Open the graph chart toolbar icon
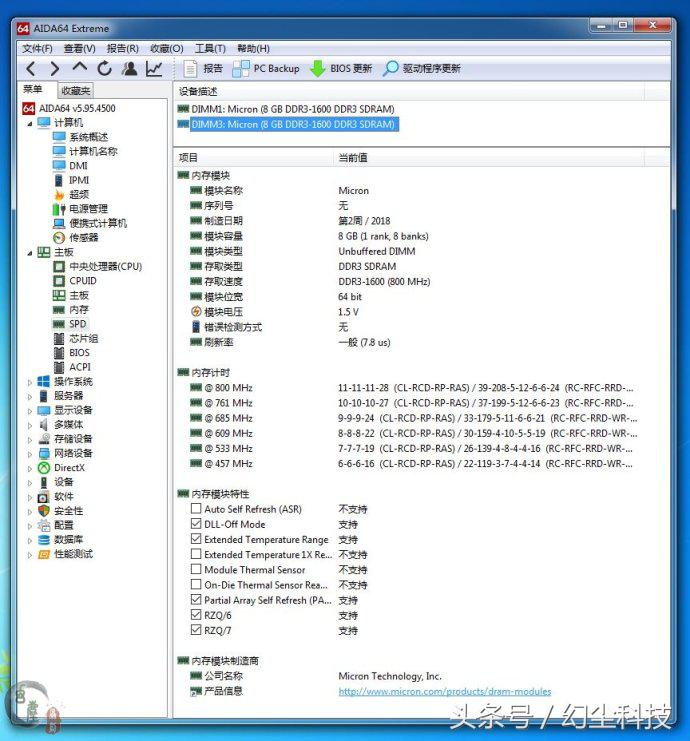 (154, 69)
